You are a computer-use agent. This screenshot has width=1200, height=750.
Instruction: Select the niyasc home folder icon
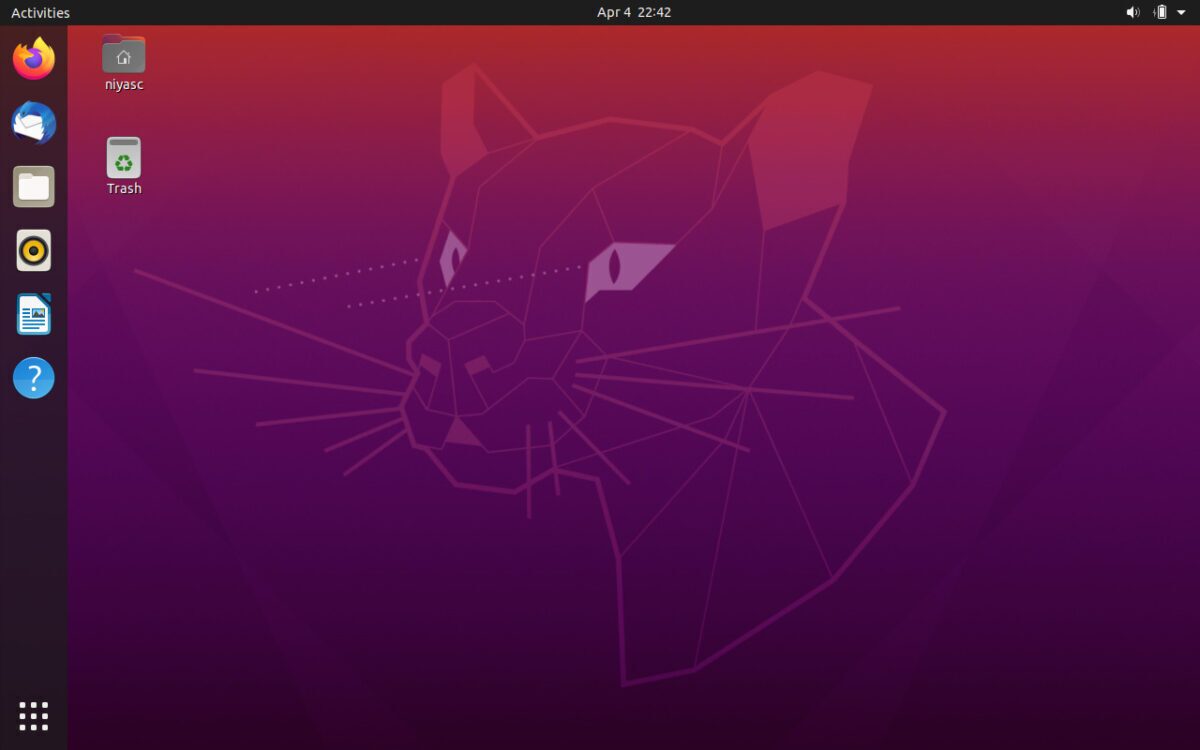124,54
